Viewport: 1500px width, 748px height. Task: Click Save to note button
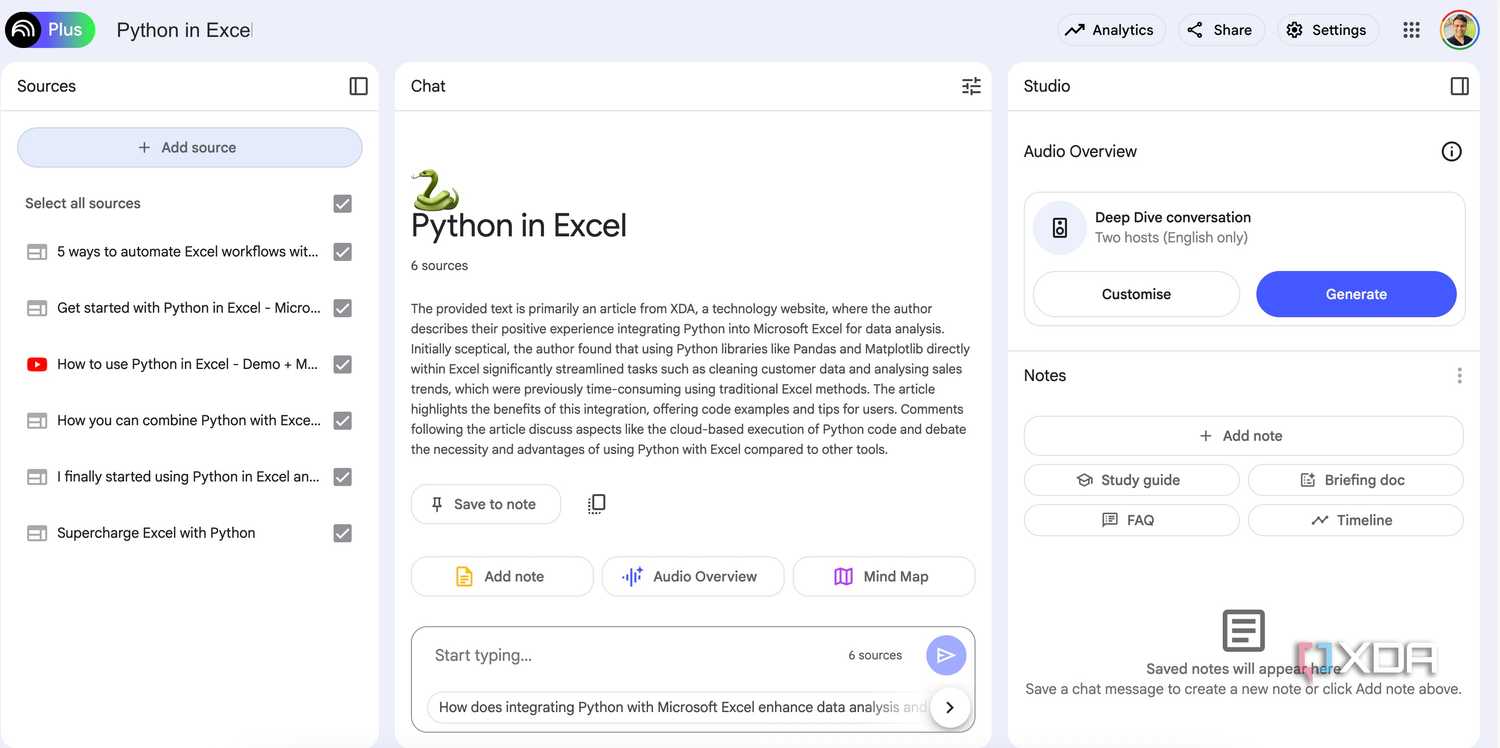(486, 505)
